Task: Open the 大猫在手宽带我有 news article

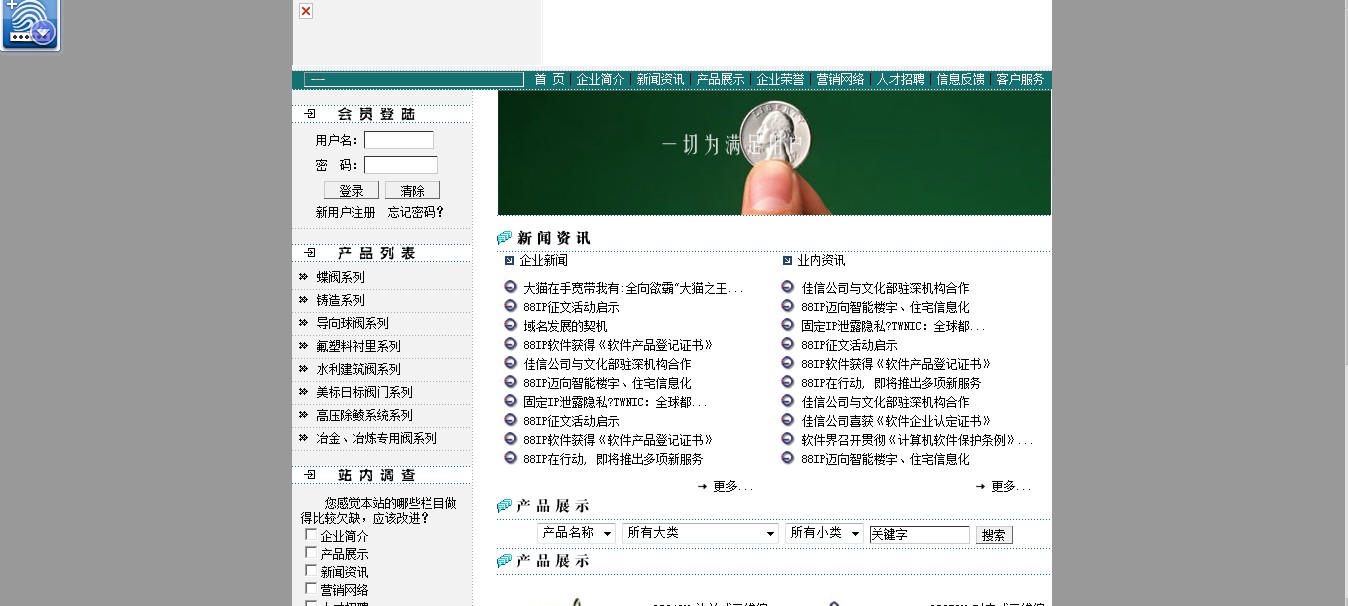Action: click(x=633, y=289)
